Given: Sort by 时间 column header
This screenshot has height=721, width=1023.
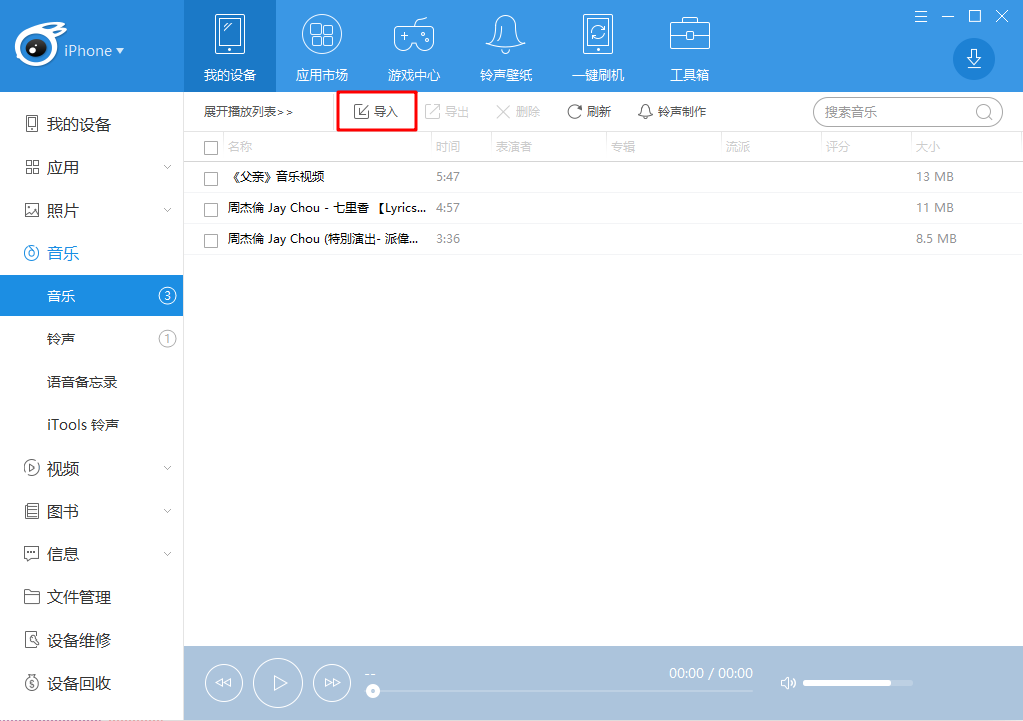Looking at the screenshot, I should [x=448, y=147].
